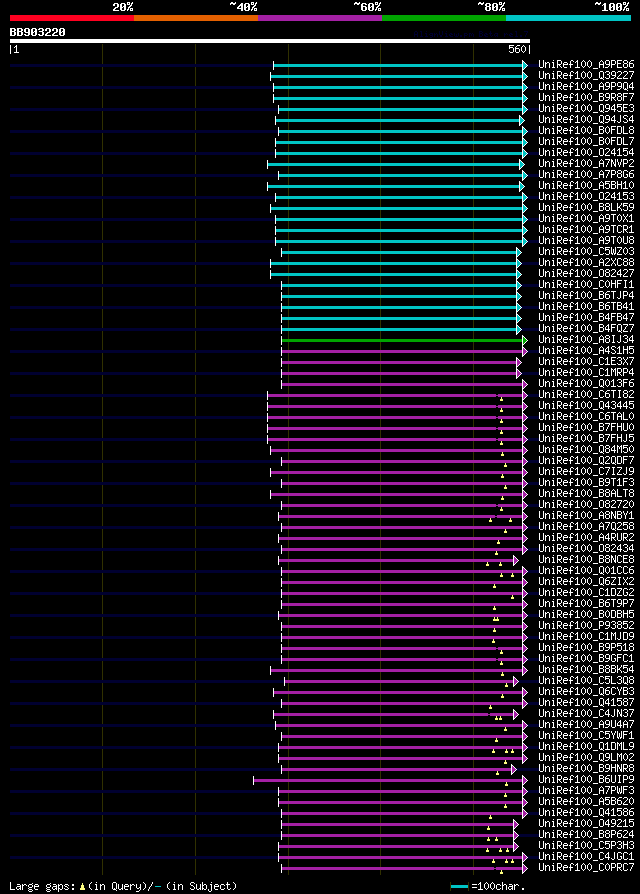Go to the UniRef100_B8ALT8 entry
Viewport: 640px width, 894px height.
(x=586, y=494)
